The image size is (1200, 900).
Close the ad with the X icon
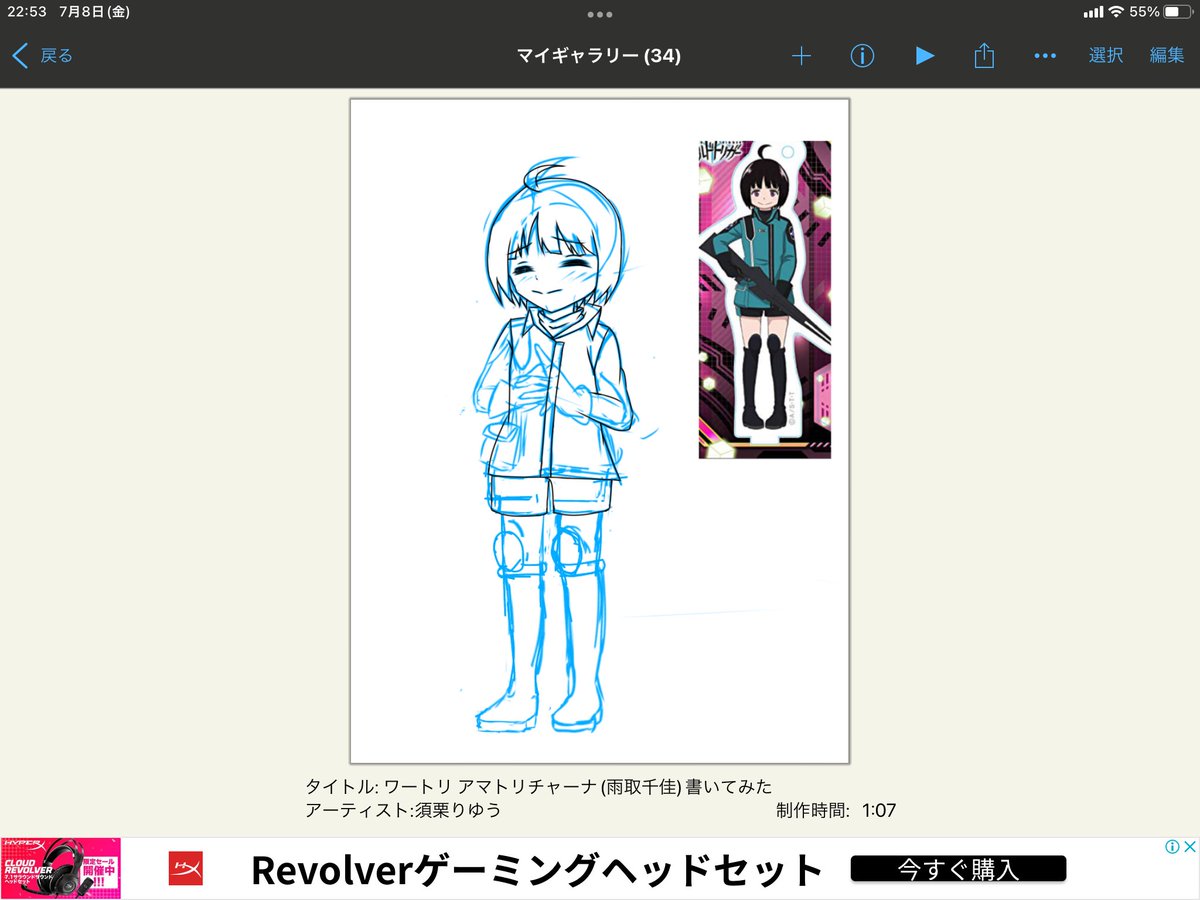[x=1190, y=847]
